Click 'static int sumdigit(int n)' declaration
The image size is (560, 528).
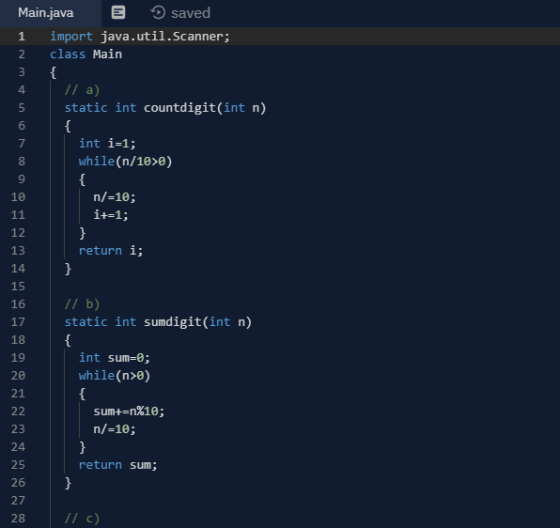click(158, 322)
